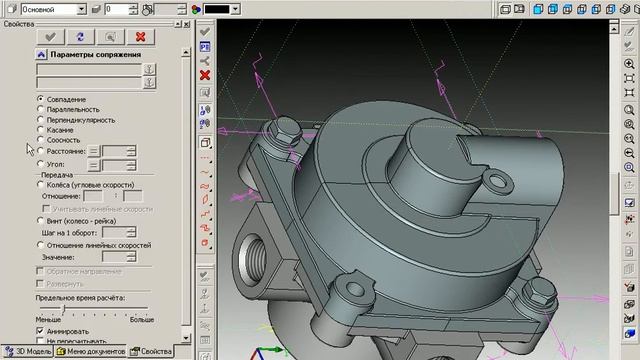Viewport: 640px width, 360px height.
Task: Select Винт (колесо - рейка) radio option
Action: point(40,220)
